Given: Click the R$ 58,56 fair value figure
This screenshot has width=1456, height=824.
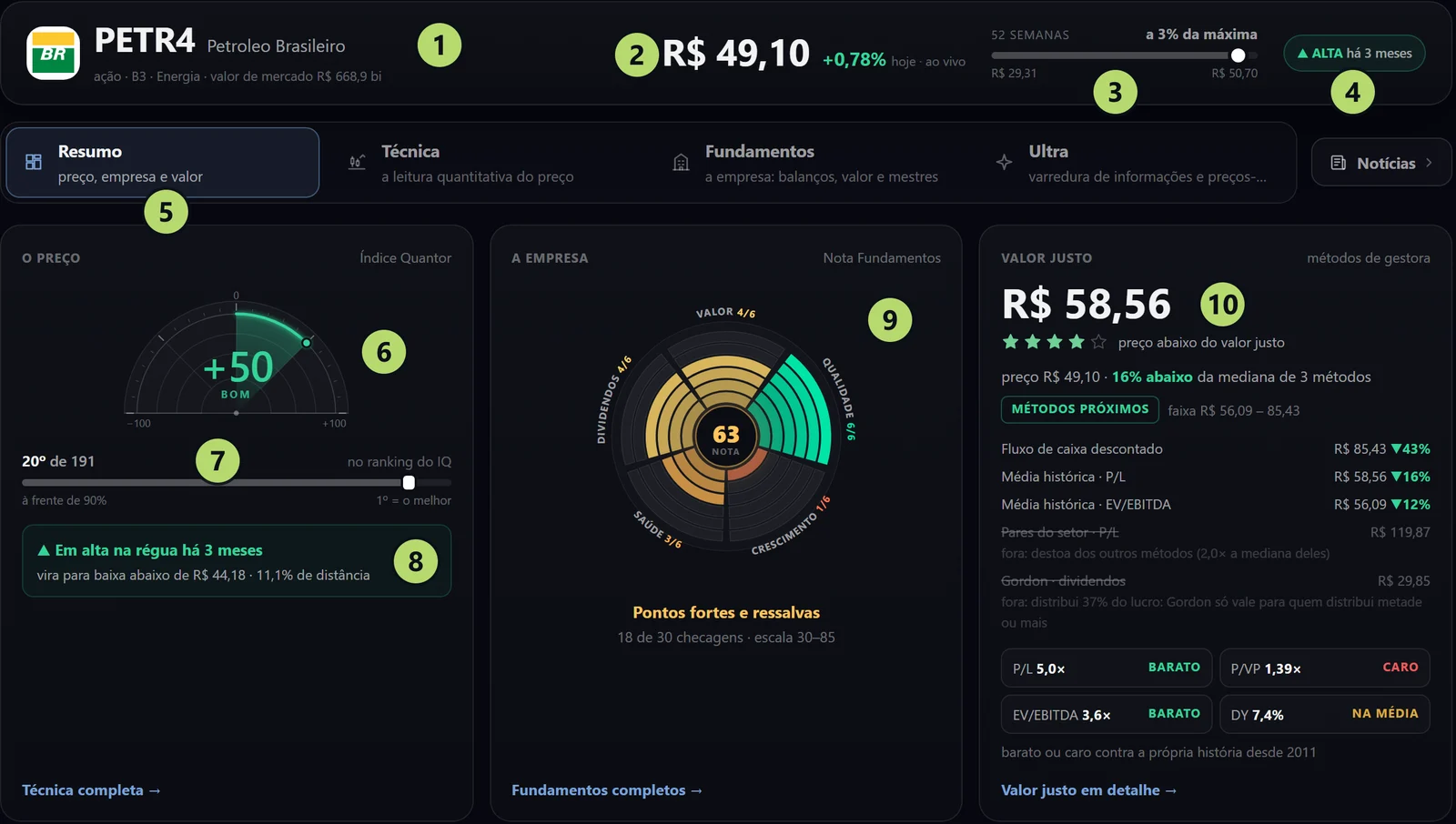Looking at the screenshot, I should (1087, 305).
